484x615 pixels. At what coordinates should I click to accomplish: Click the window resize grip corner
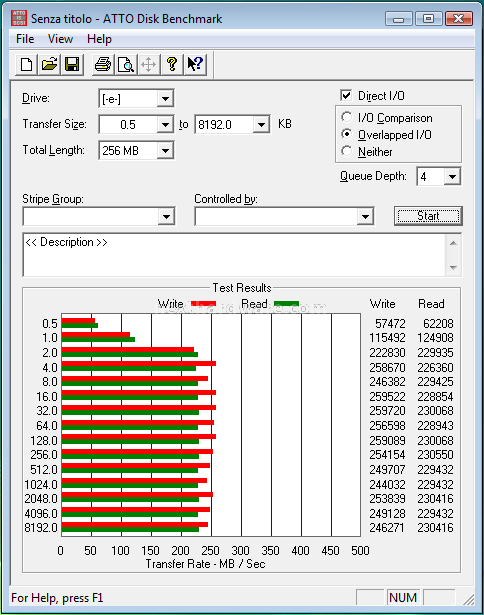(x=468, y=599)
